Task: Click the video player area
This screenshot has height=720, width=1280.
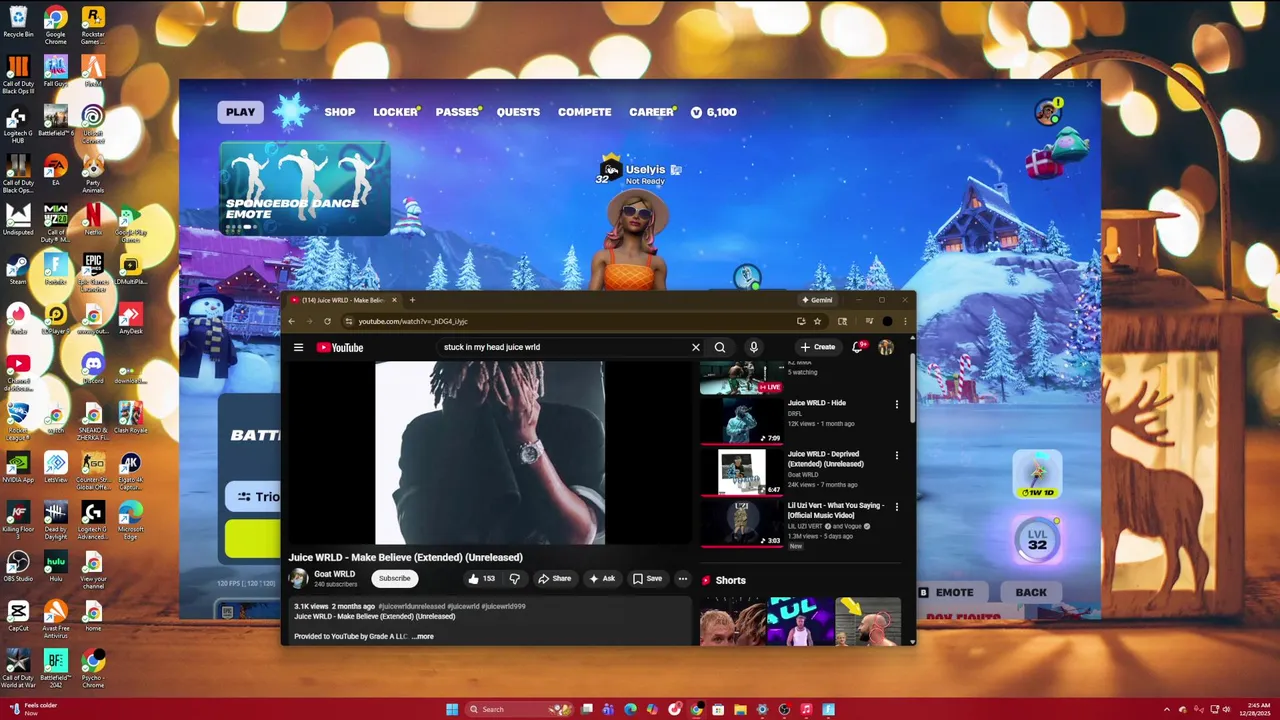Action: (490, 453)
